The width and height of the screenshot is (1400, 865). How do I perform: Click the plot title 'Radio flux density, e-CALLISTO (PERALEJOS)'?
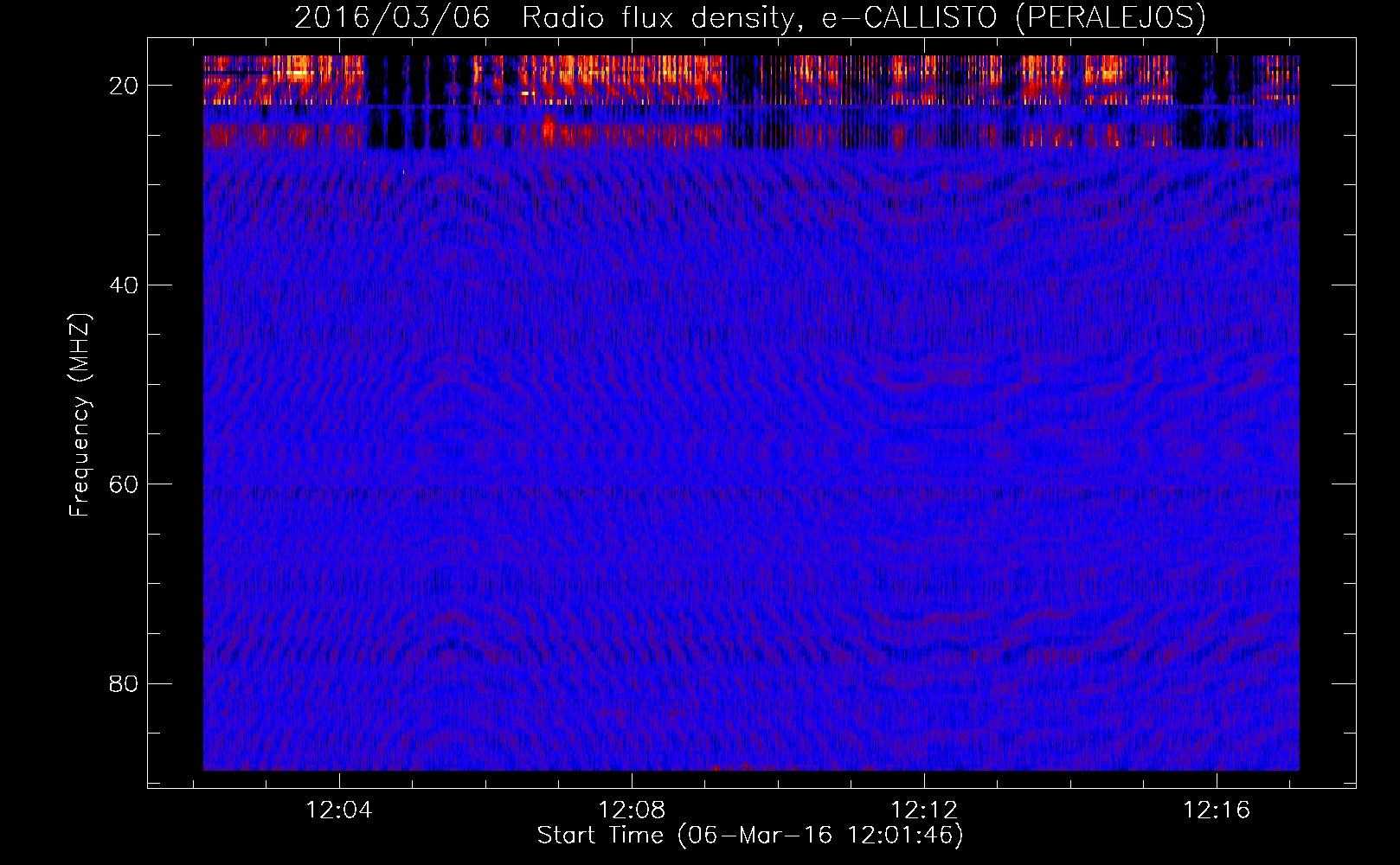[864, 18]
